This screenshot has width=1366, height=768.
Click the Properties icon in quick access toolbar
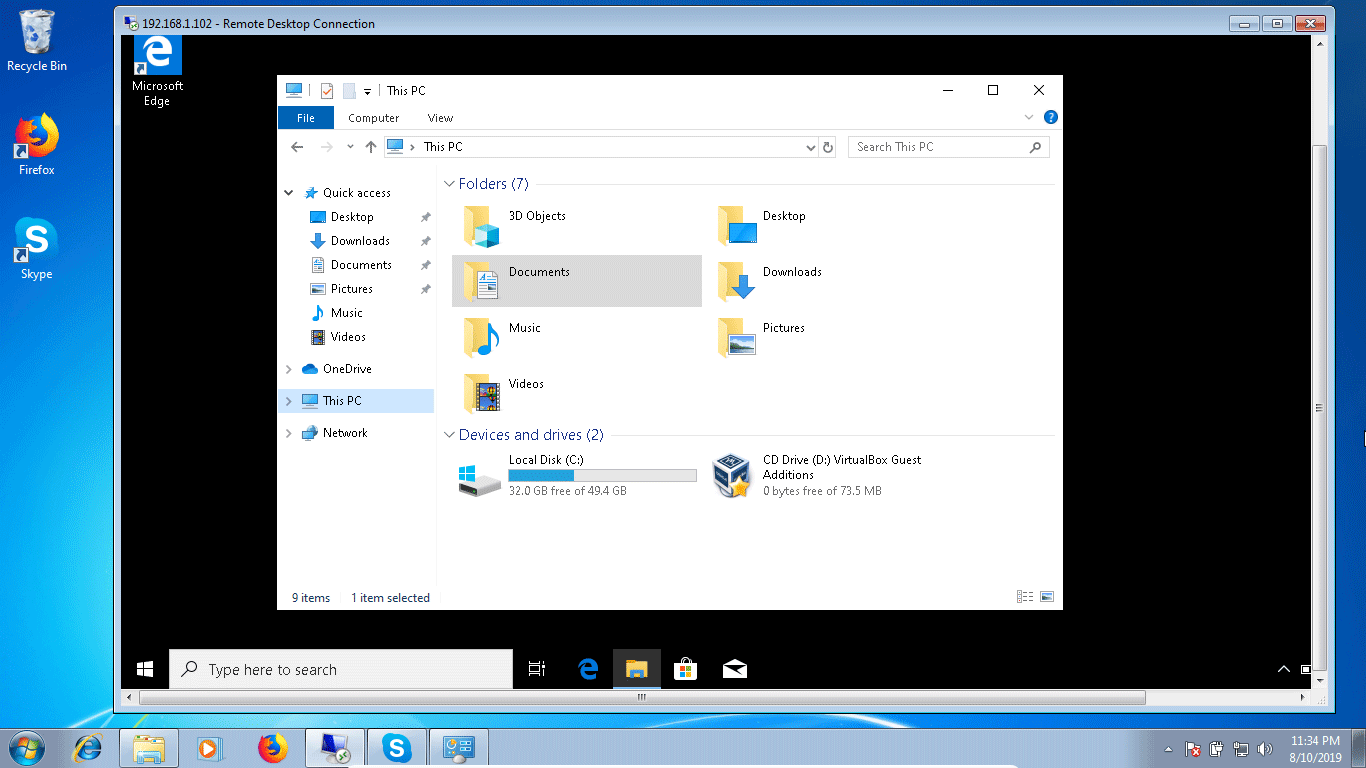click(327, 91)
